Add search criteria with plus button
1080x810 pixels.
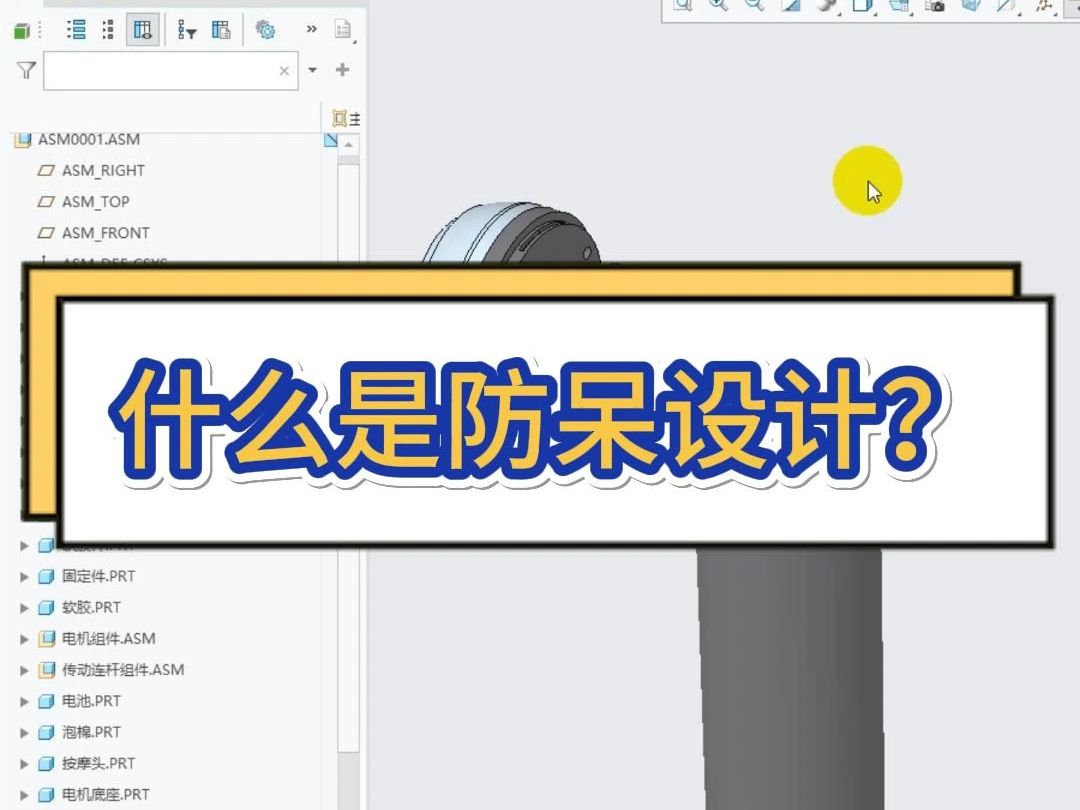coord(342,70)
